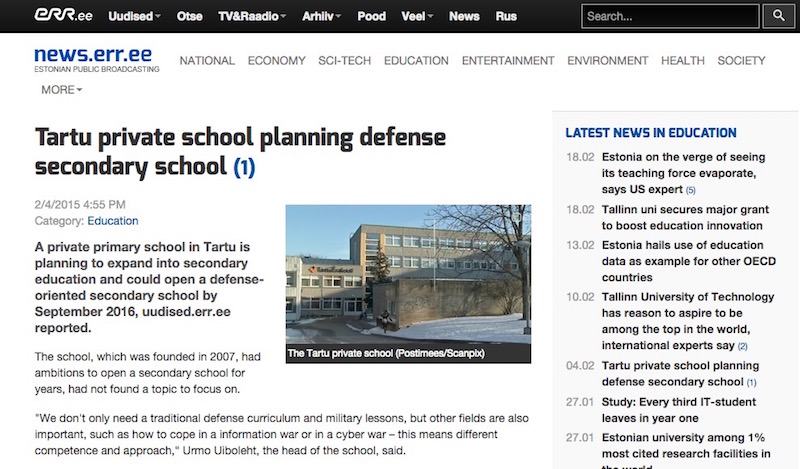Focus the Search input field
This screenshot has height=469, width=800.
pyautogui.click(x=670, y=16)
